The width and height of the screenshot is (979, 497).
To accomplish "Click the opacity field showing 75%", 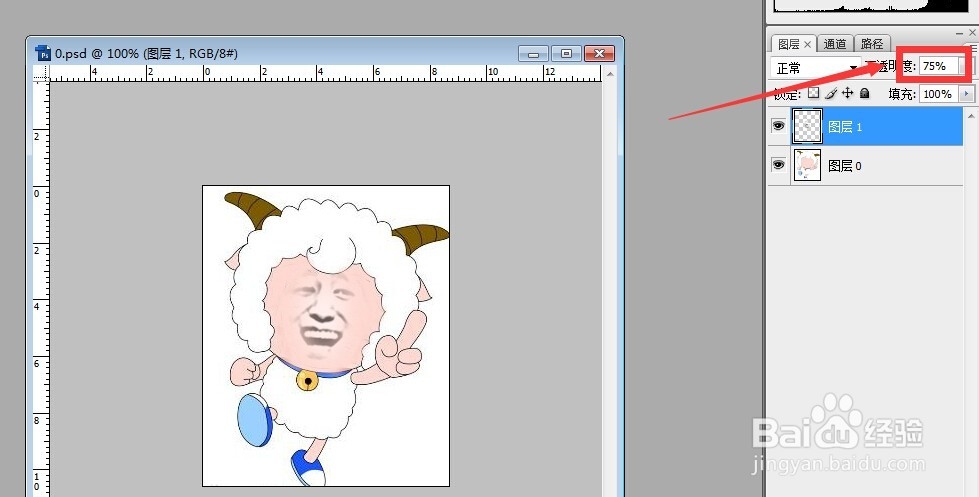I will coord(939,66).
